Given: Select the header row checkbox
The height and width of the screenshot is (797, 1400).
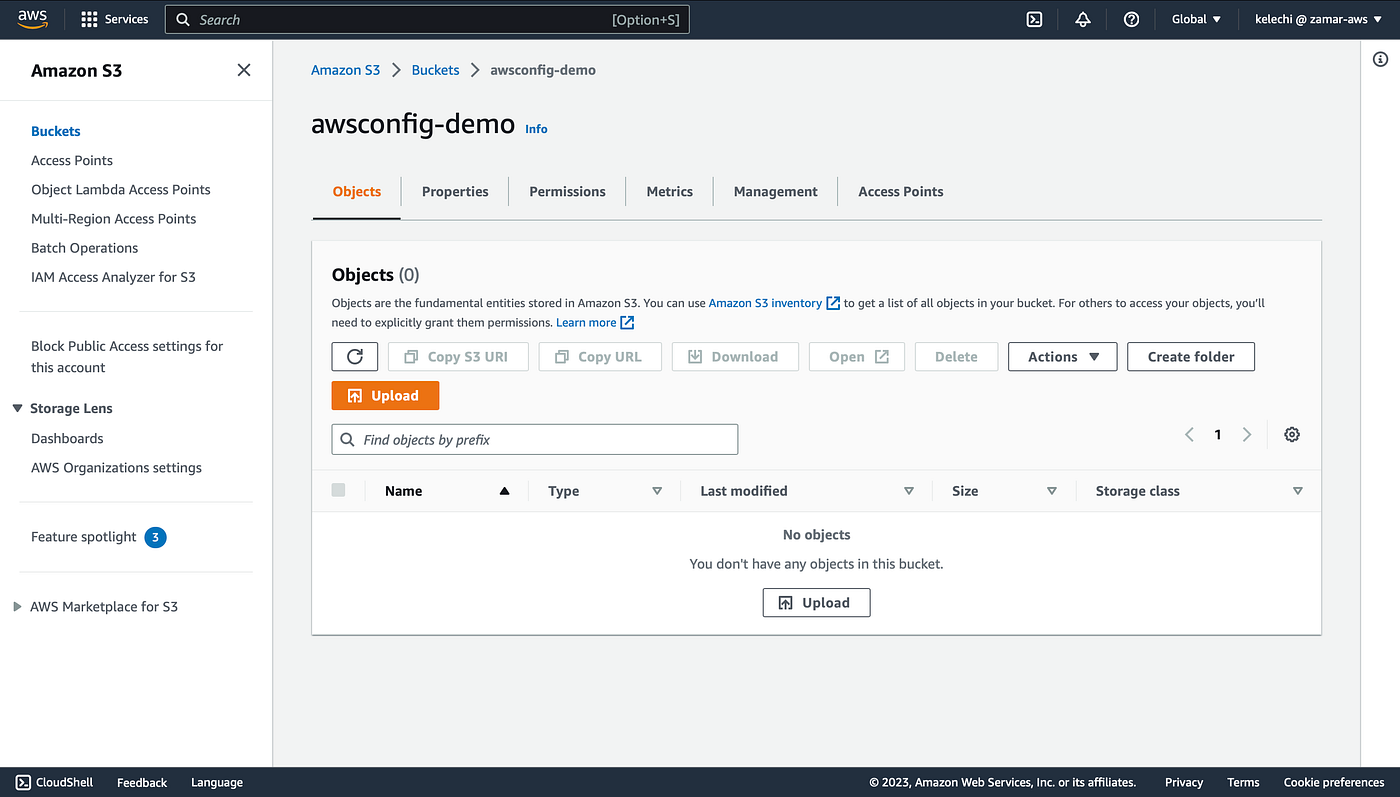Looking at the screenshot, I should coord(338,490).
